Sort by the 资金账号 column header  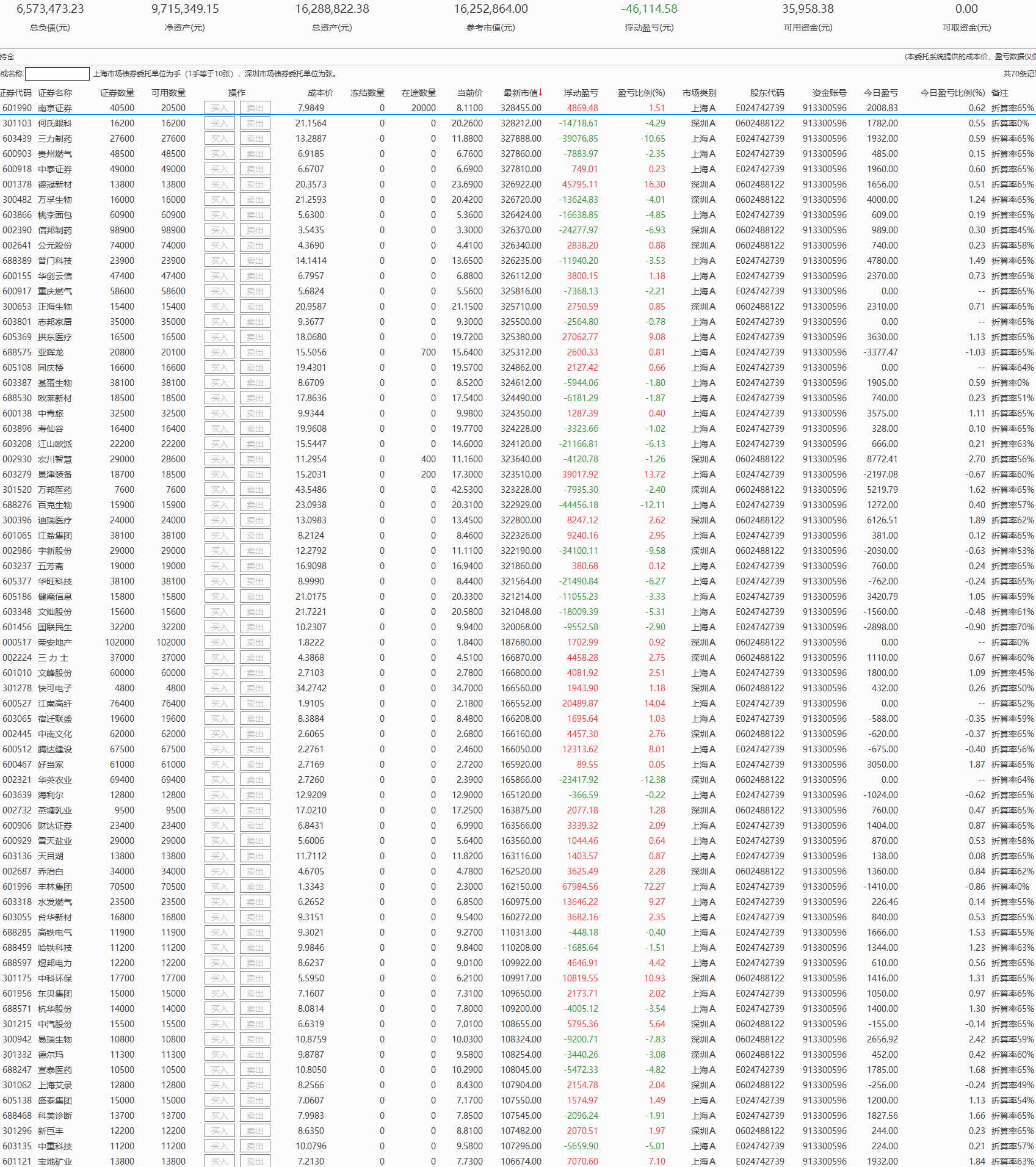click(830, 93)
